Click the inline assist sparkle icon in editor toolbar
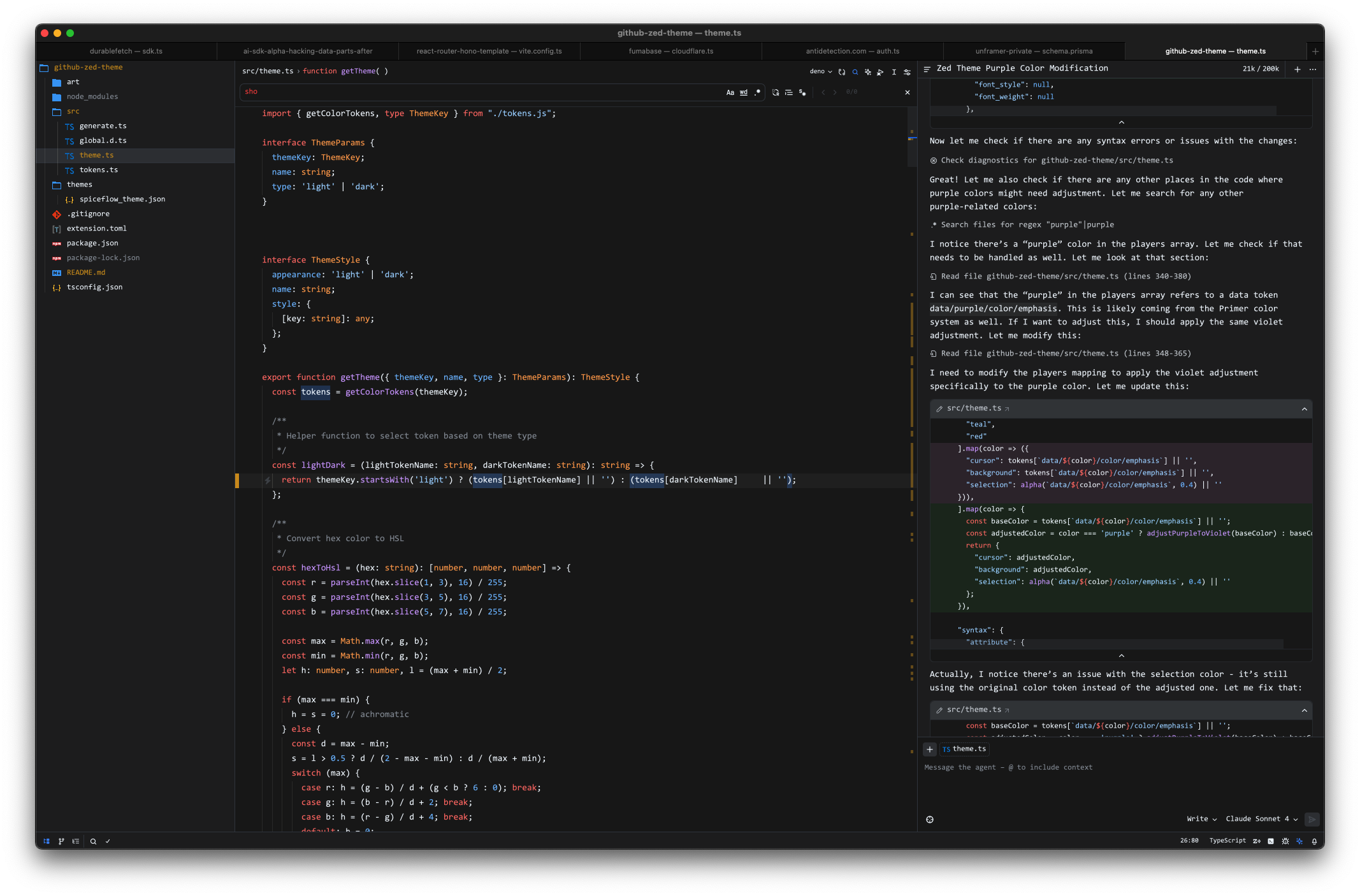Image resolution: width=1360 pixels, height=896 pixels. pyautogui.click(x=867, y=72)
